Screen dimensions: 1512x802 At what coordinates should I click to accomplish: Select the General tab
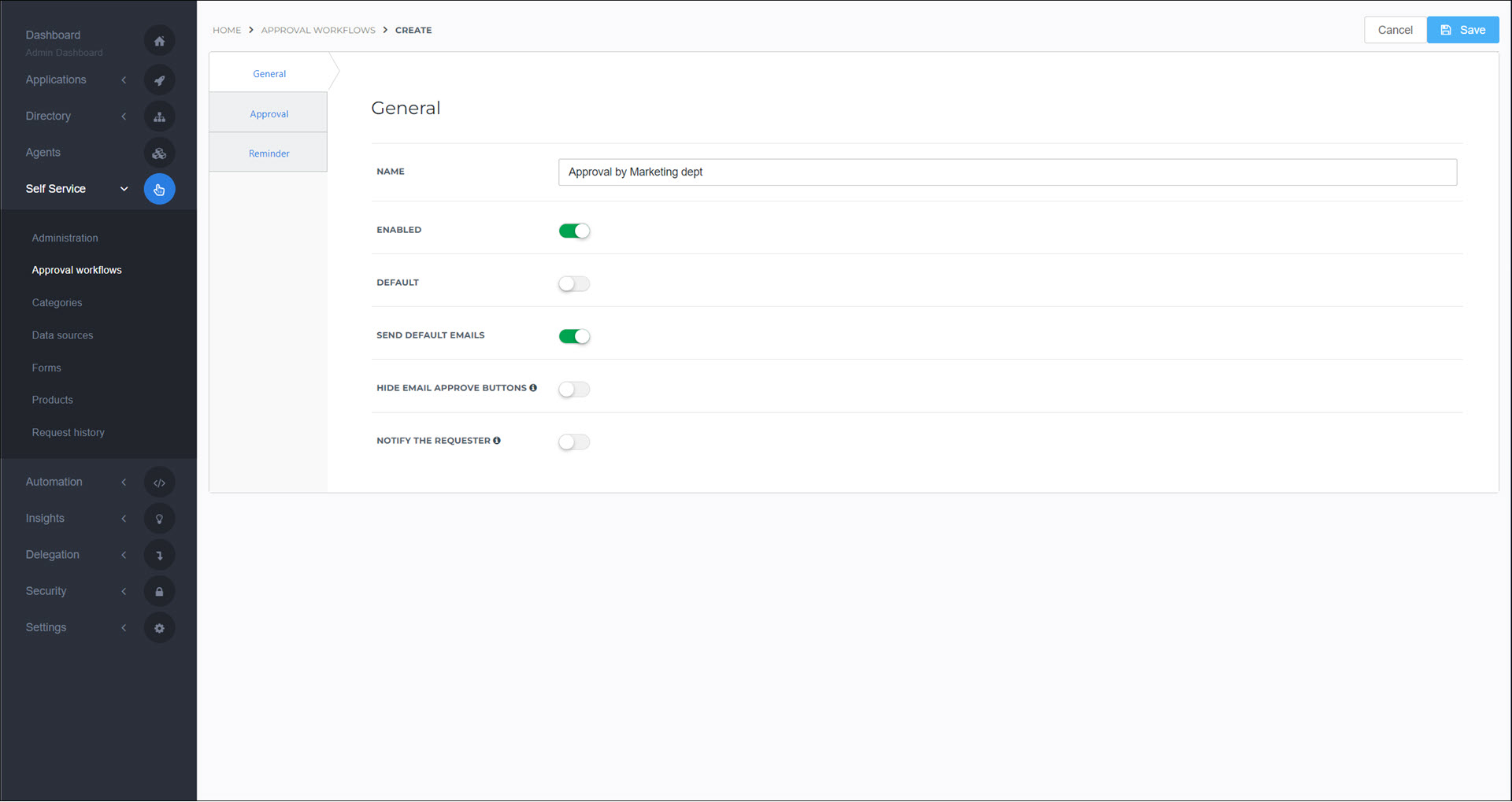269,73
